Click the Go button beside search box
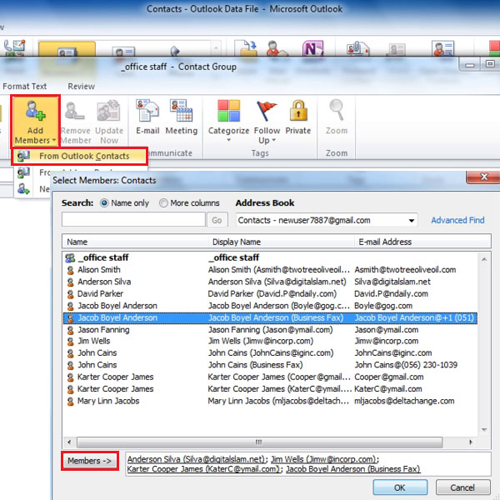500x500 pixels. coord(217,220)
